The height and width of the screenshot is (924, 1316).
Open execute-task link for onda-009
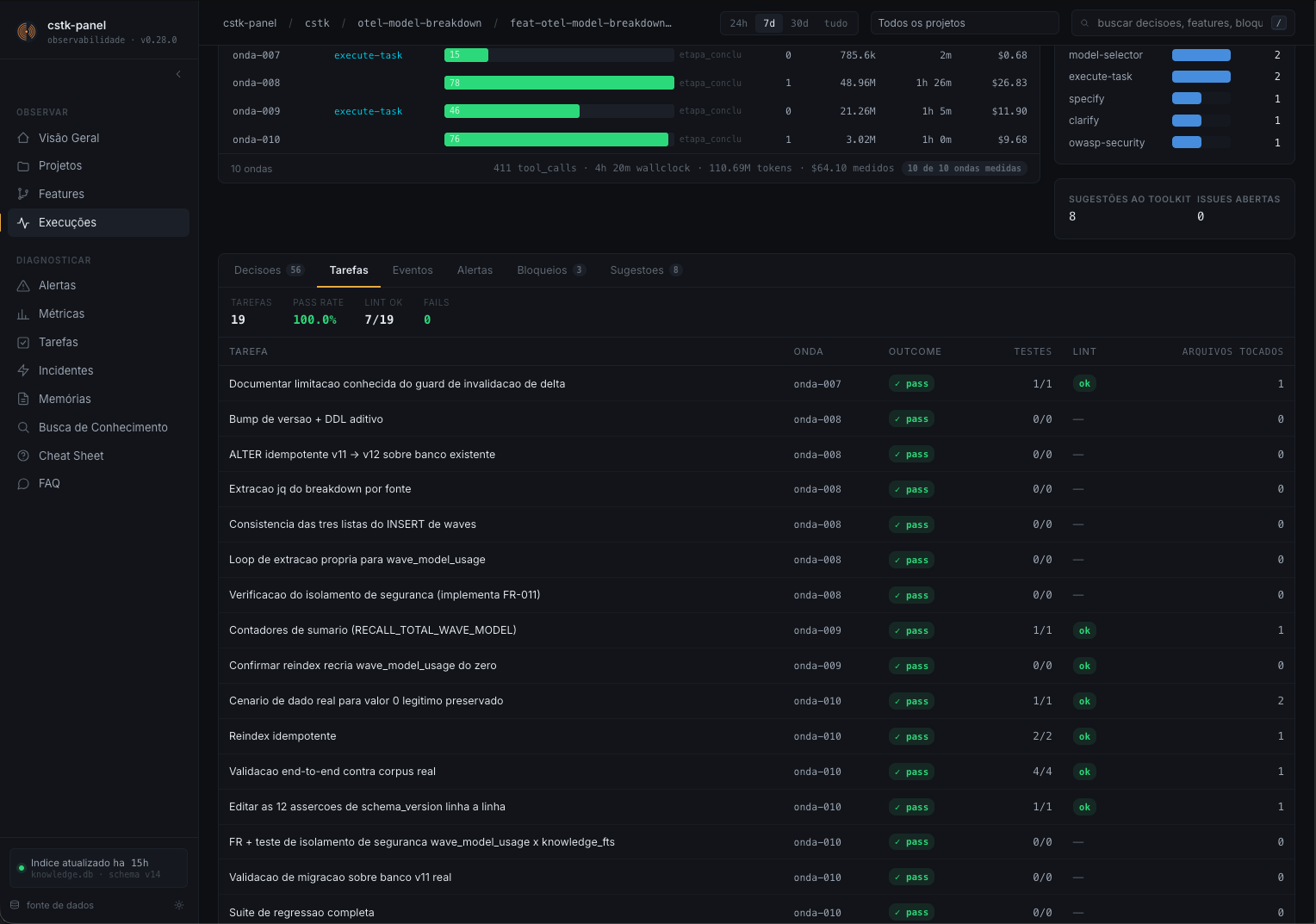(368, 111)
